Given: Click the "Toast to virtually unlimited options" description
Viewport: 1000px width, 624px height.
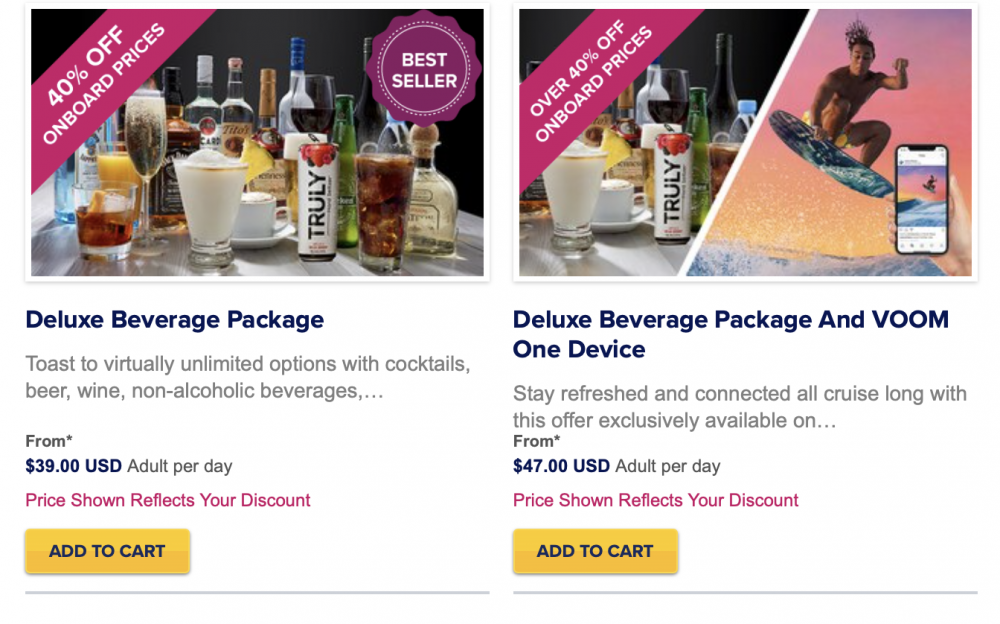Looking at the screenshot, I should 247,377.
